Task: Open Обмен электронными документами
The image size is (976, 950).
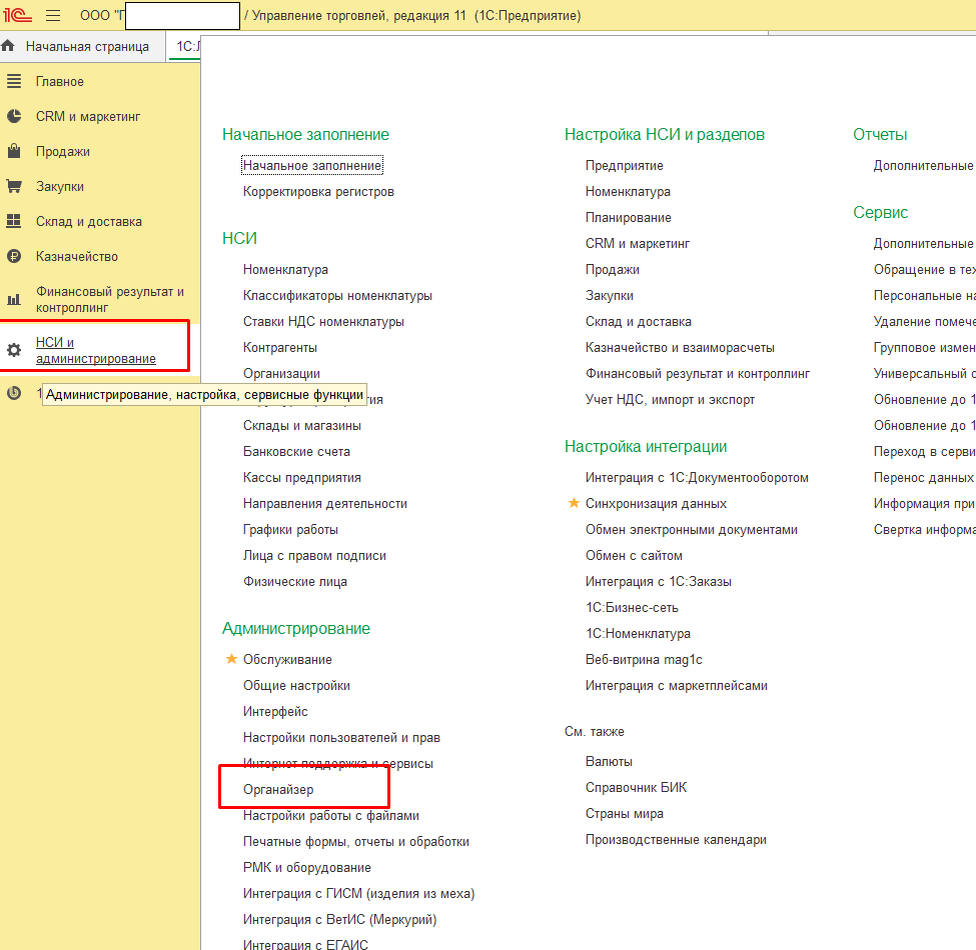Action: pos(692,530)
